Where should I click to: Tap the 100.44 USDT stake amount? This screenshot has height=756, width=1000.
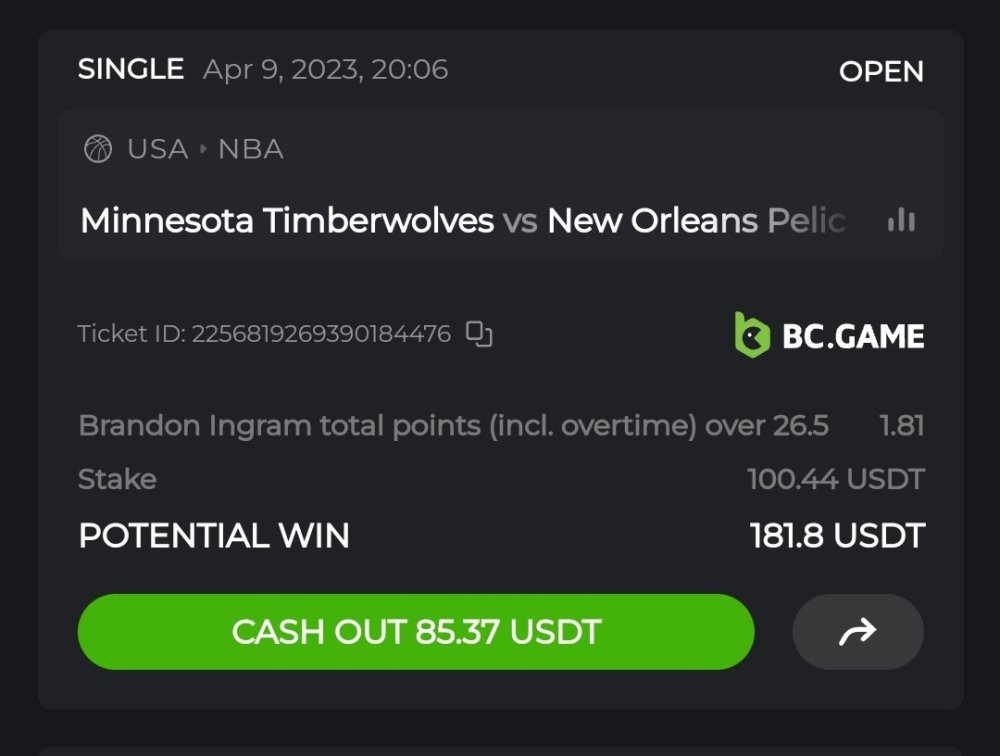[835, 479]
